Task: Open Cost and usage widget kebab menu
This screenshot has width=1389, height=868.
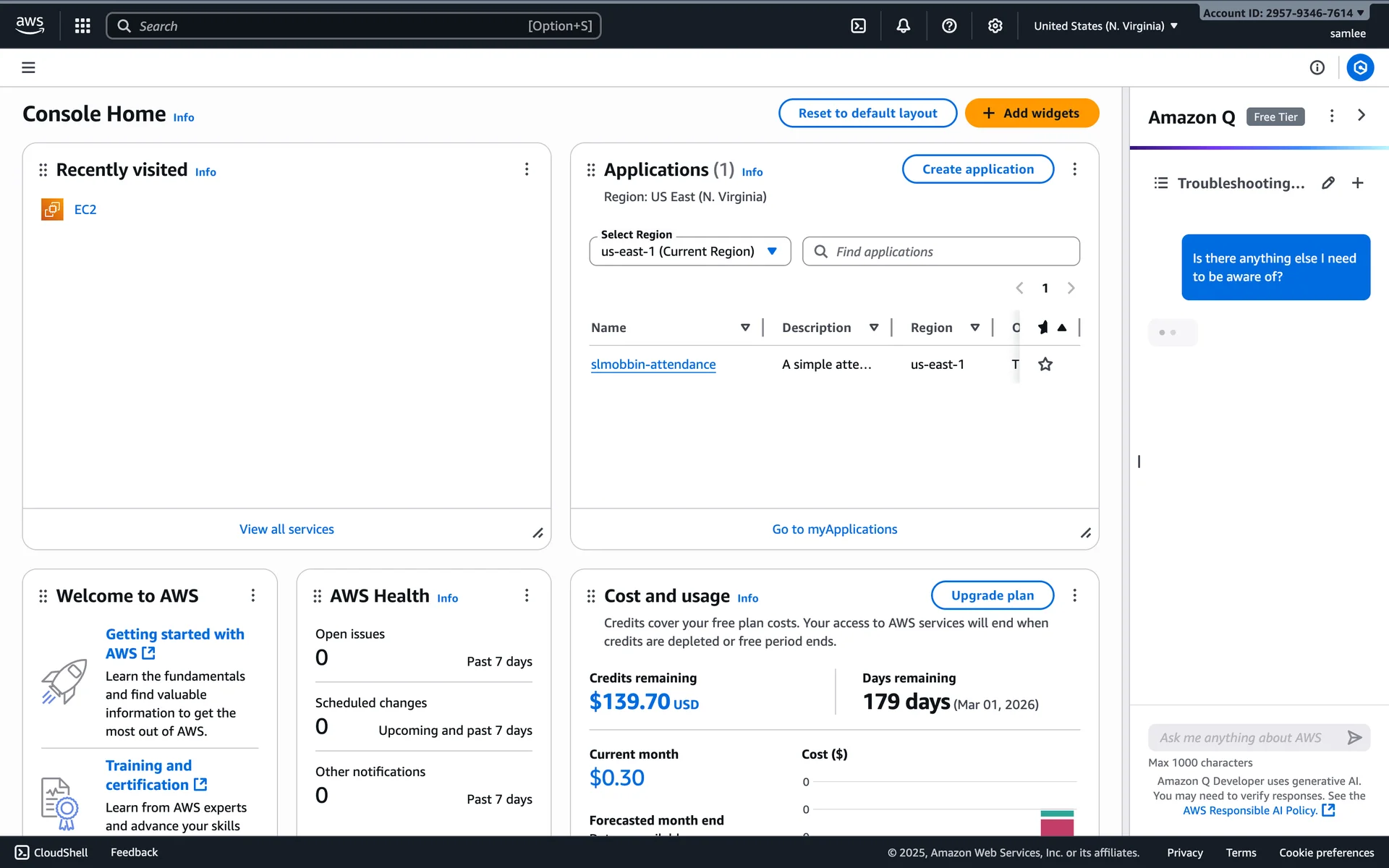Action: 1074,595
